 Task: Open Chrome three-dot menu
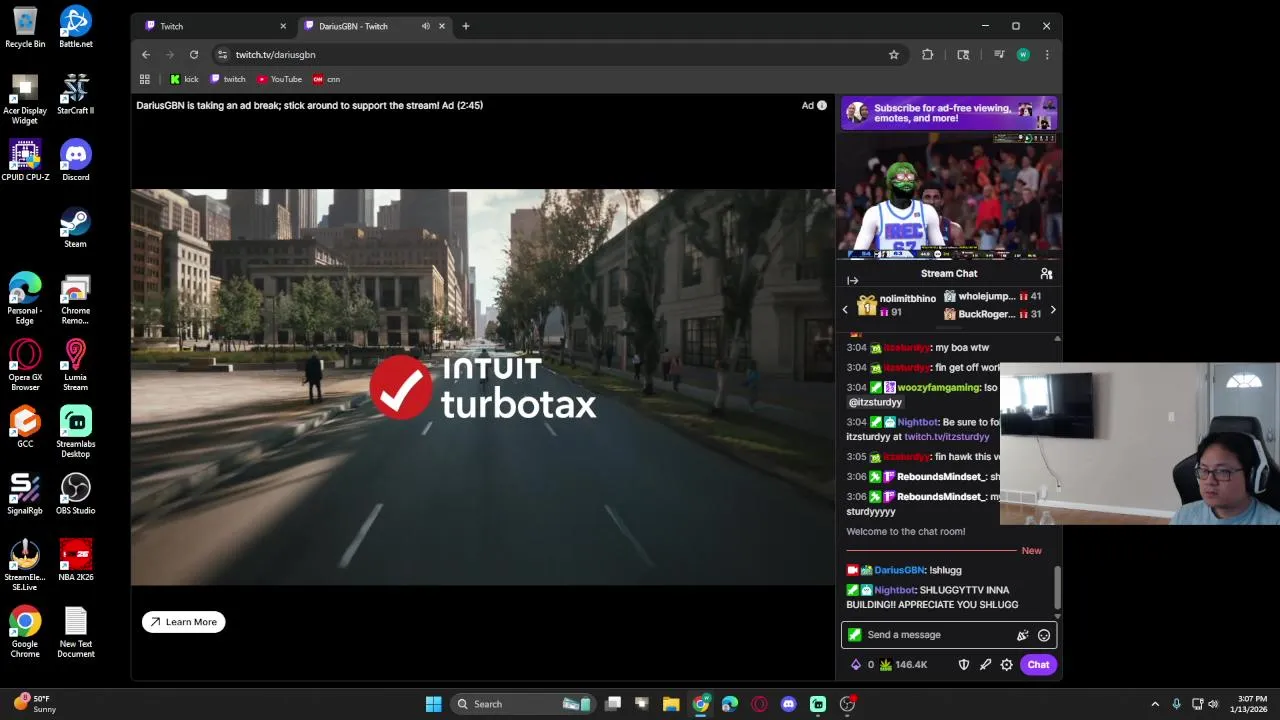coord(1047,55)
